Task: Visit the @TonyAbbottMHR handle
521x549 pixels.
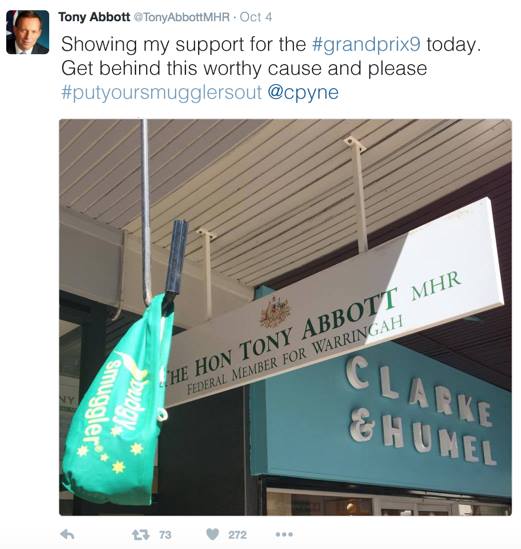Action: tap(181, 17)
